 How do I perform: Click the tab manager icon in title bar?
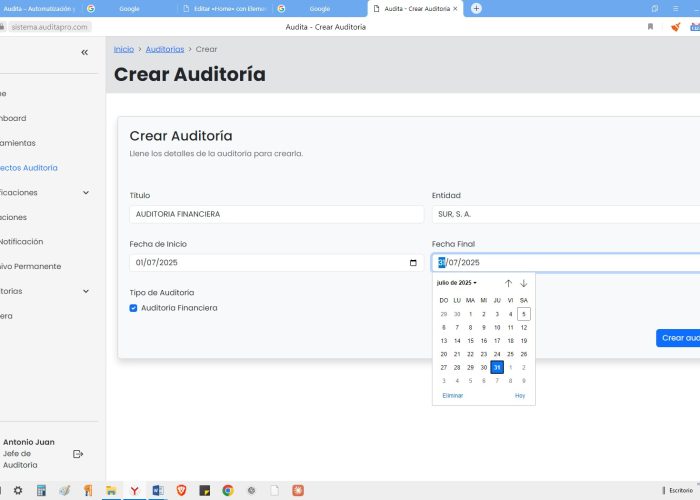click(655, 8)
